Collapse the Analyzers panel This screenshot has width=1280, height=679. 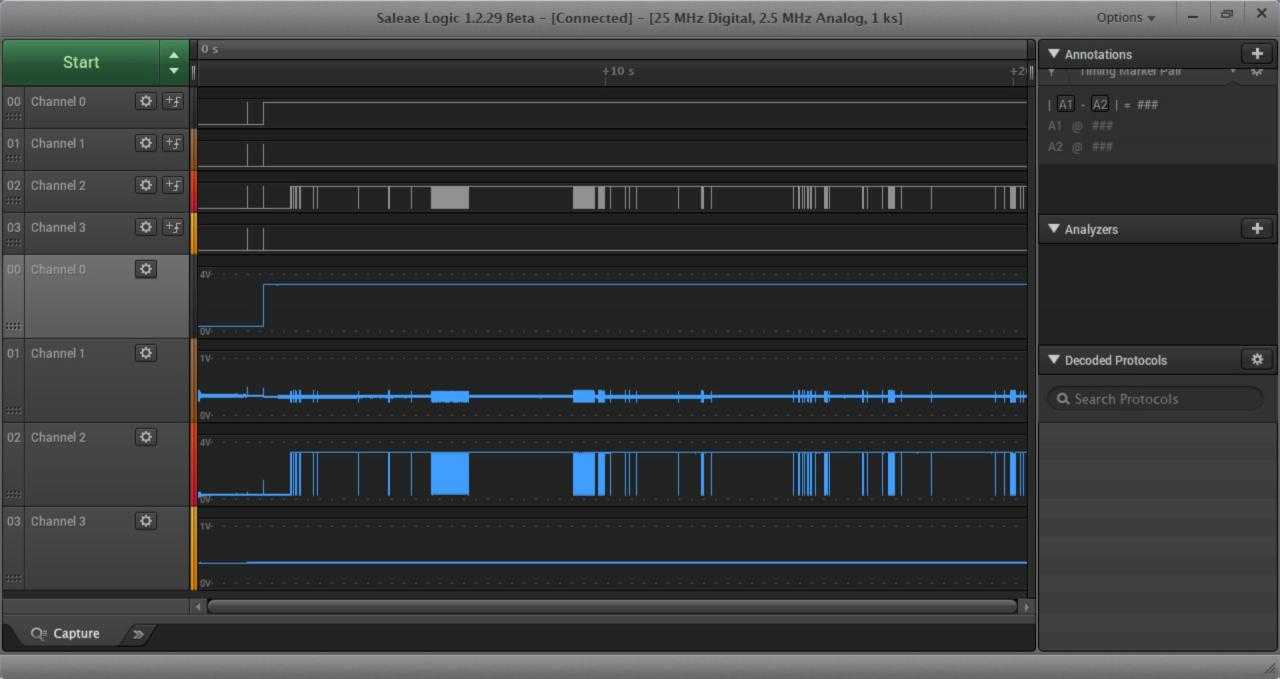click(x=1053, y=229)
